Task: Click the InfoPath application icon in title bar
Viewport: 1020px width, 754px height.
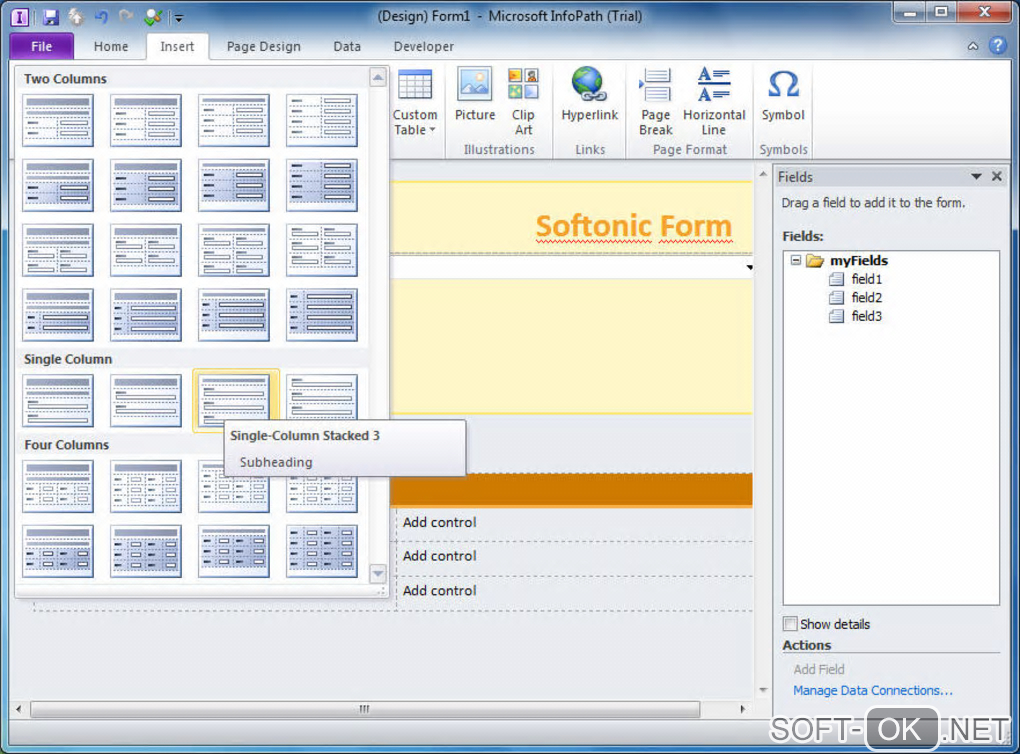Action: (x=20, y=17)
